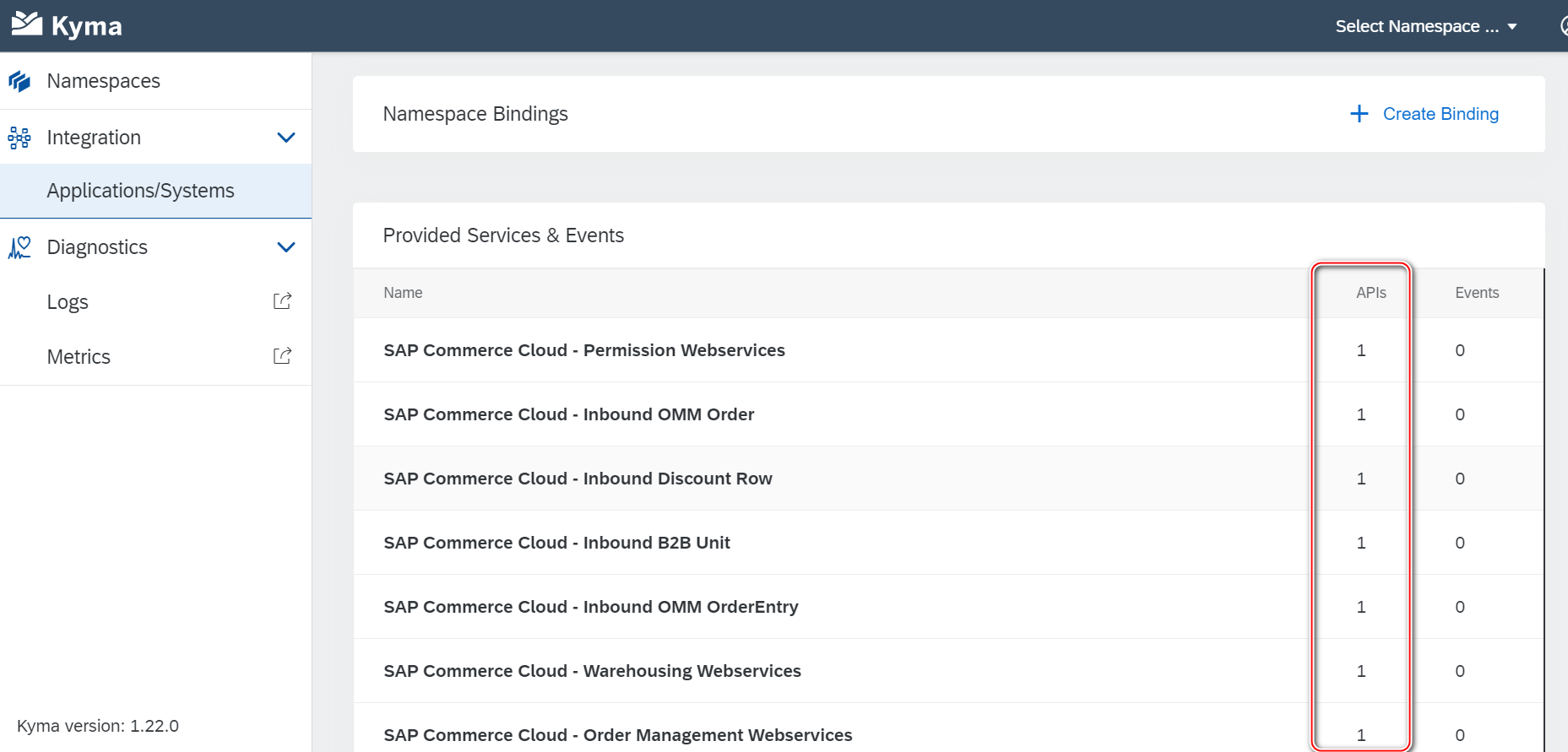Select the Name column header
Viewport: 1568px width, 752px height.
pos(403,293)
